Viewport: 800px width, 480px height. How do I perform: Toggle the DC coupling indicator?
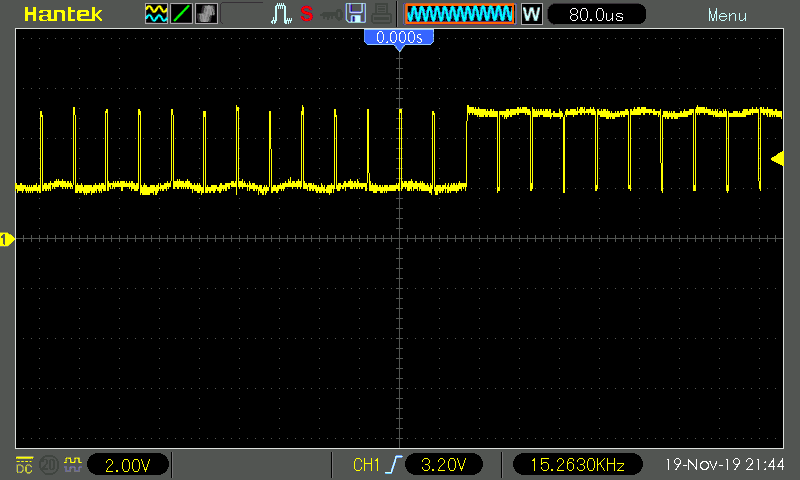pyautogui.click(x=23, y=464)
